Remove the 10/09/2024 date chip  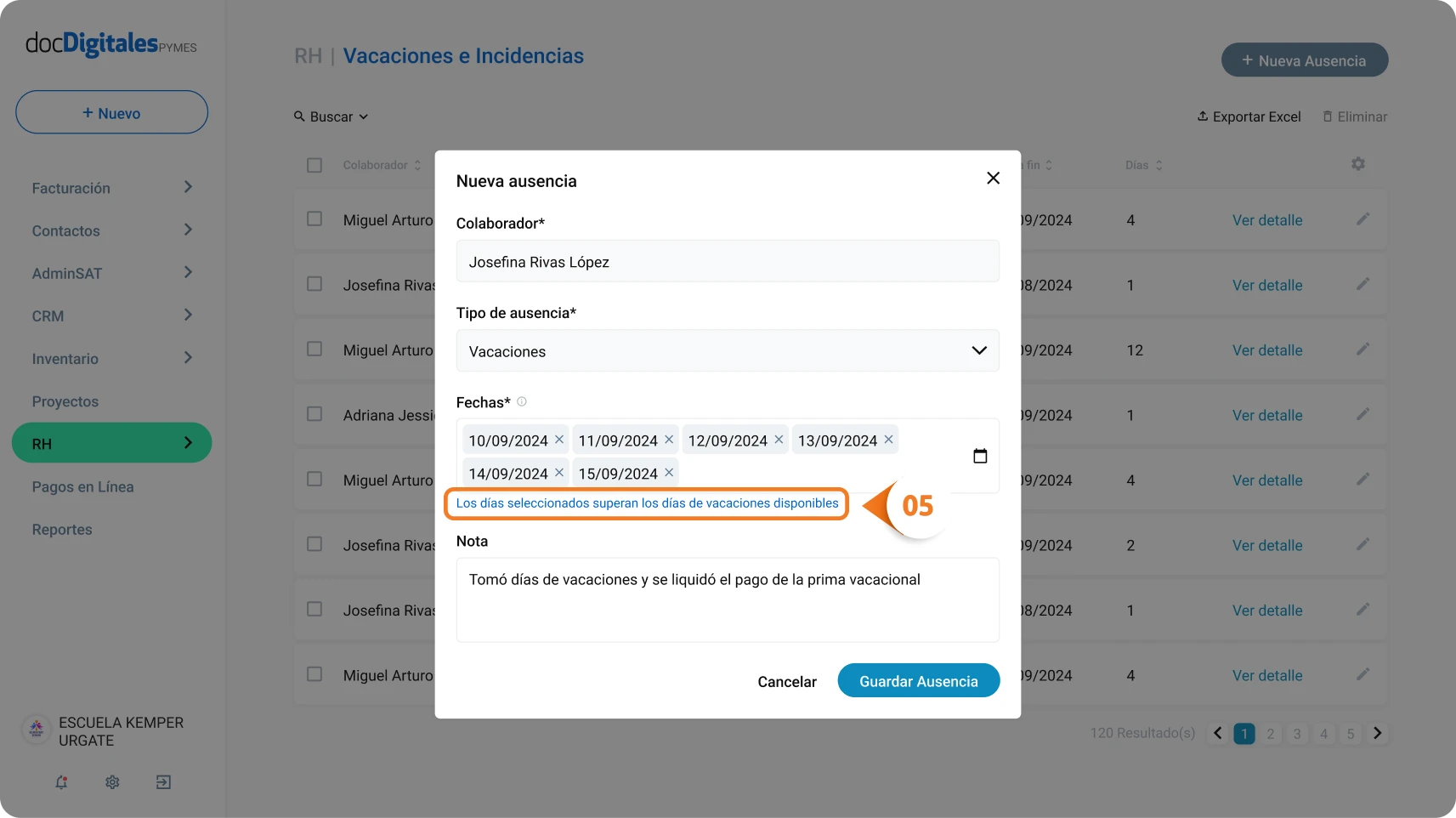559,440
